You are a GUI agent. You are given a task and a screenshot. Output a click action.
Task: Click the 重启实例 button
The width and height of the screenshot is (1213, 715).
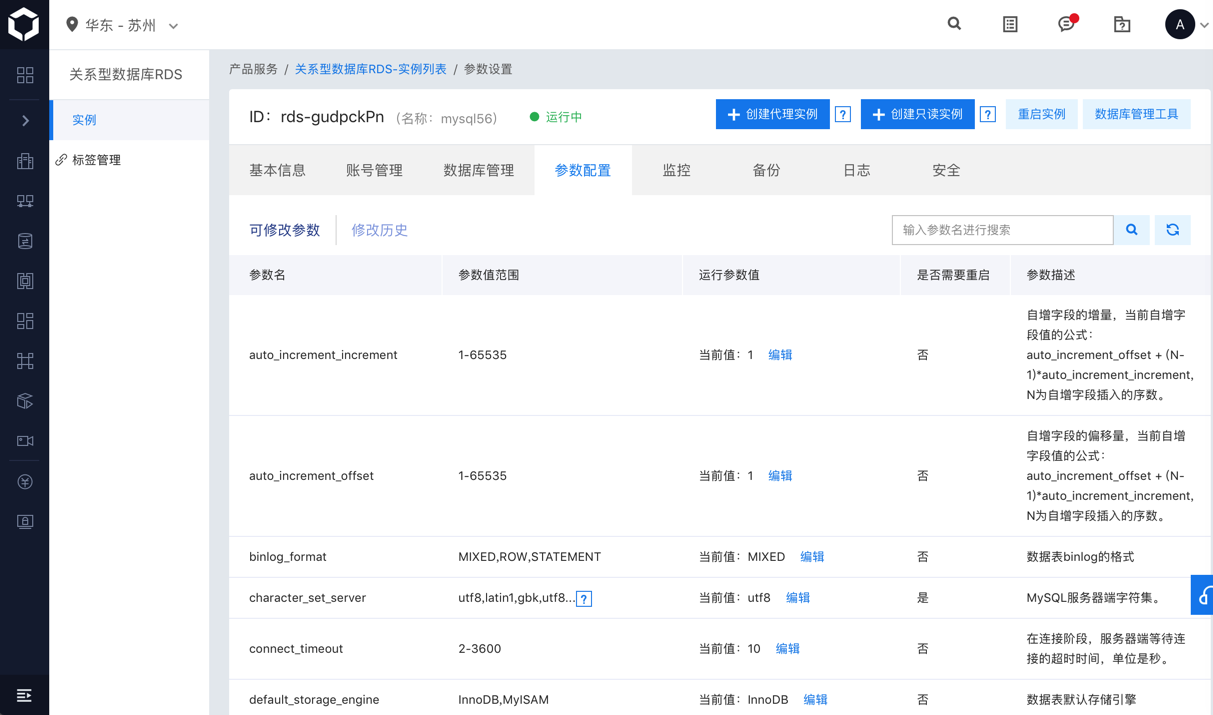pos(1041,115)
